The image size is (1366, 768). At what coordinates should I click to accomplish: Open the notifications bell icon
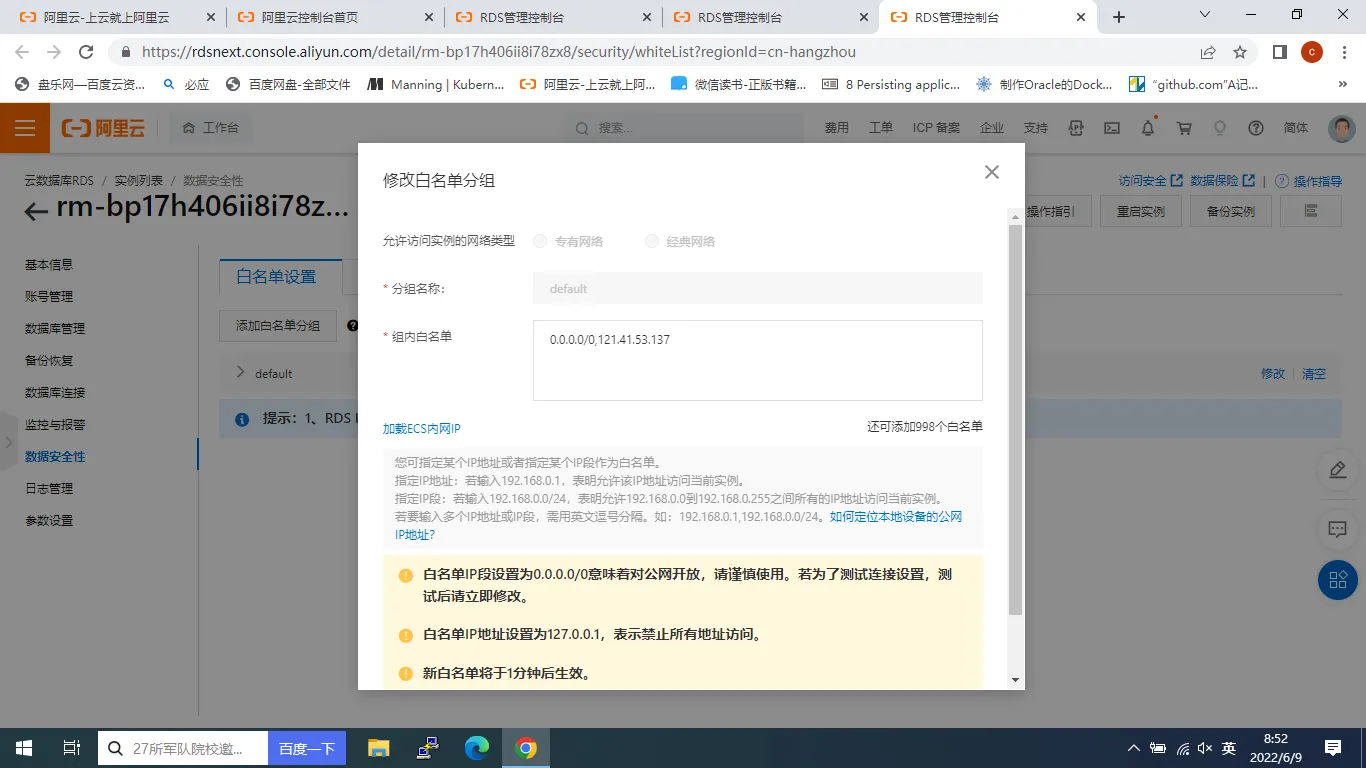click(x=1148, y=128)
